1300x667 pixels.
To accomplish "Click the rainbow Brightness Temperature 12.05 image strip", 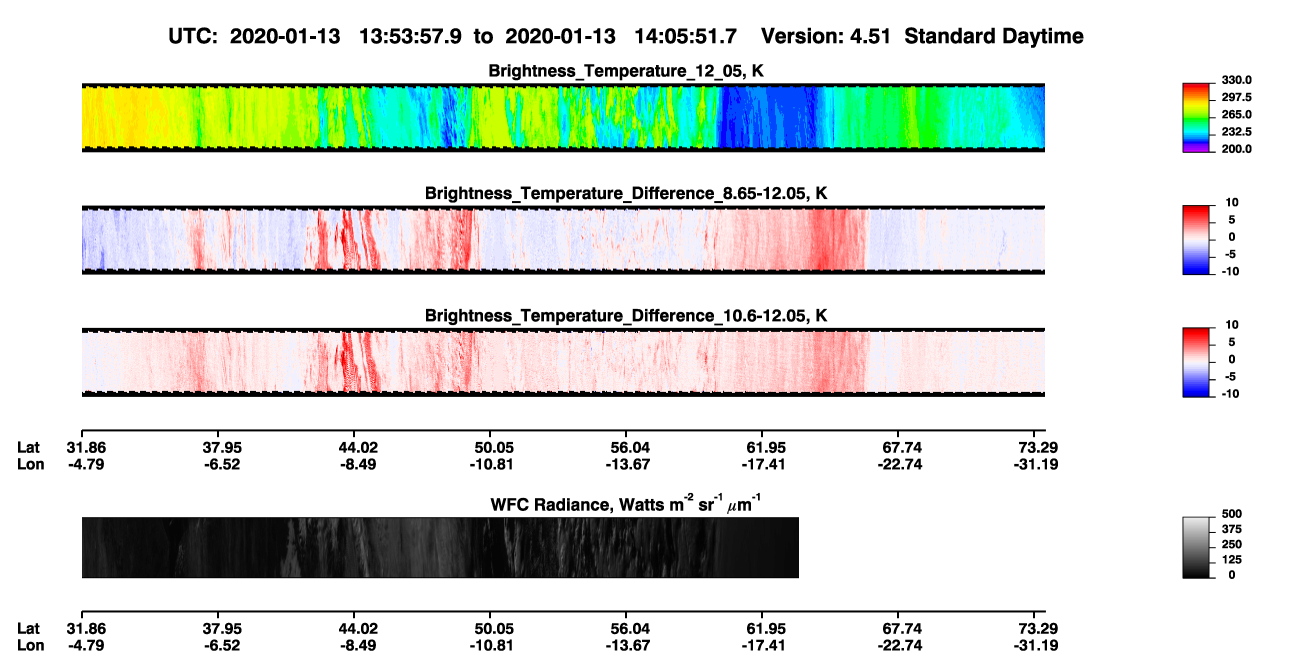I will pyautogui.click(x=563, y=118).
